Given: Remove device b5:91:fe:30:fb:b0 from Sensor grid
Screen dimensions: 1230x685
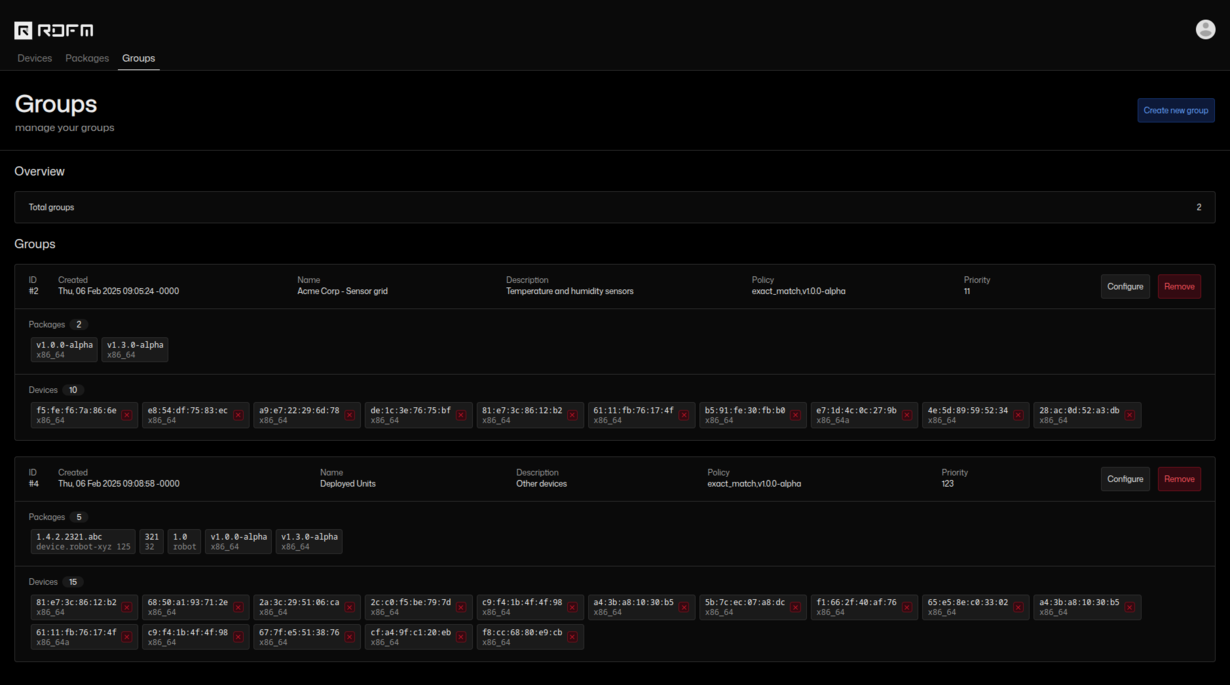Looking at the screenshot, I should click(794, 415).
